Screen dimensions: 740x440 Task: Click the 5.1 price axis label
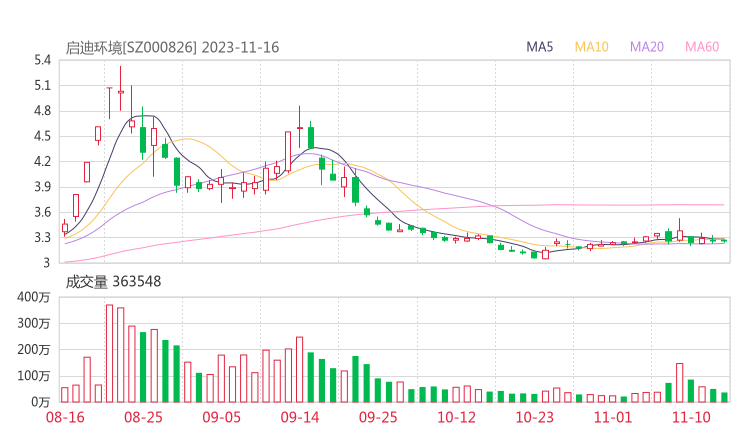pos(42,85)
